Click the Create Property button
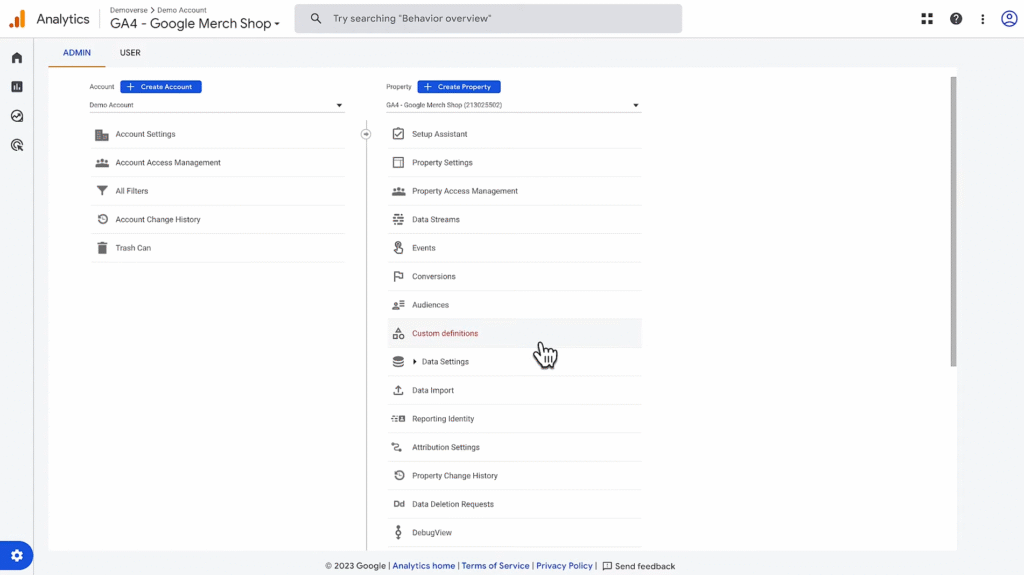The height and width of the screenshot is (575, 1024). coord(459,87)
